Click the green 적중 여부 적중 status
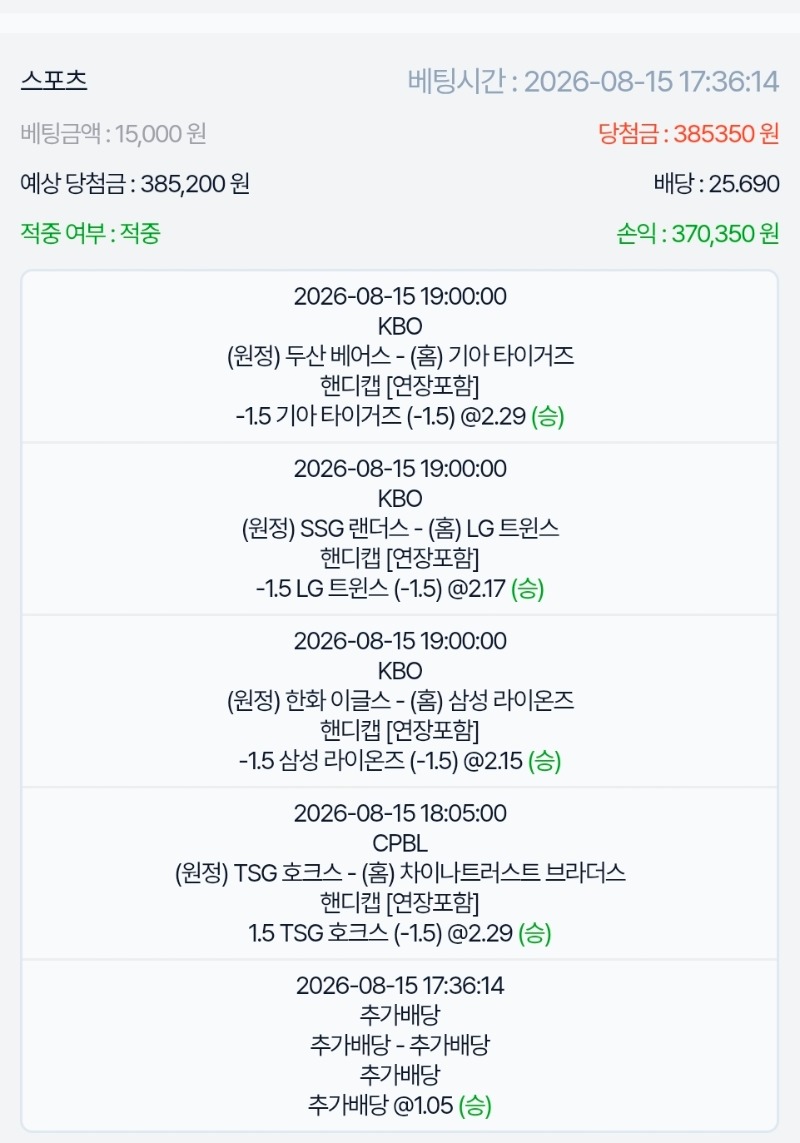 (90, 233)
